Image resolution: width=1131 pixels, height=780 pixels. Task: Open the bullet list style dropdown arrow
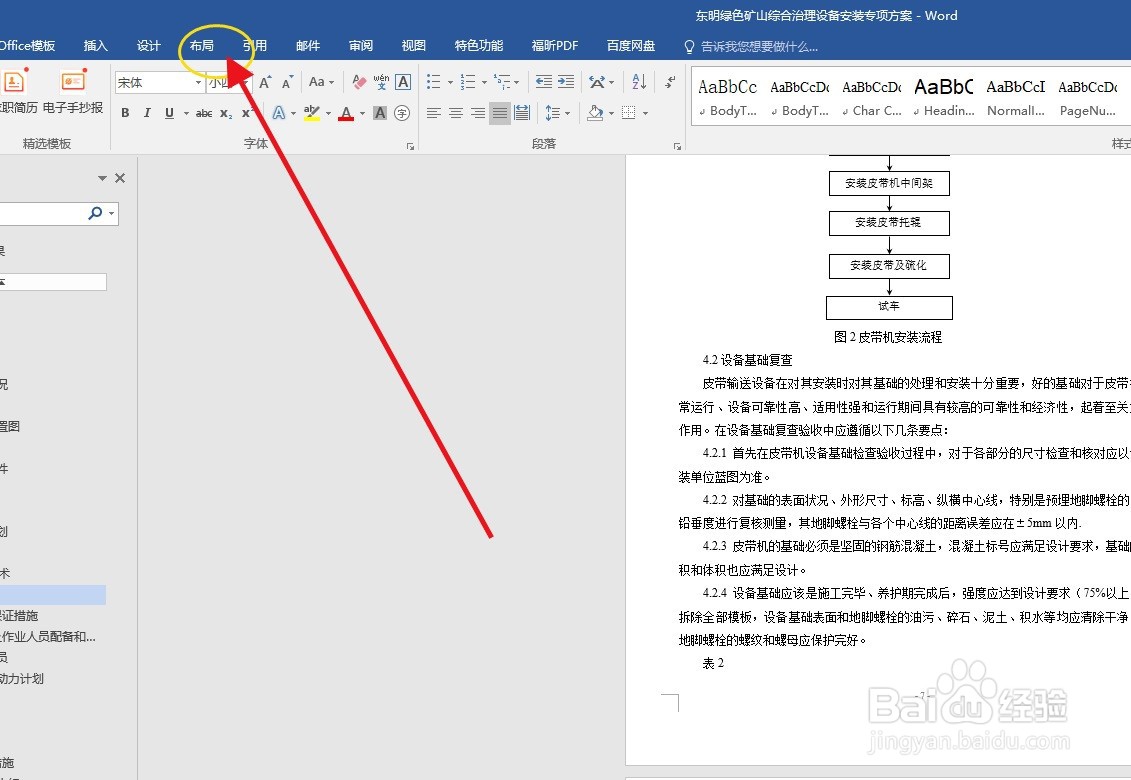[448, 81]
